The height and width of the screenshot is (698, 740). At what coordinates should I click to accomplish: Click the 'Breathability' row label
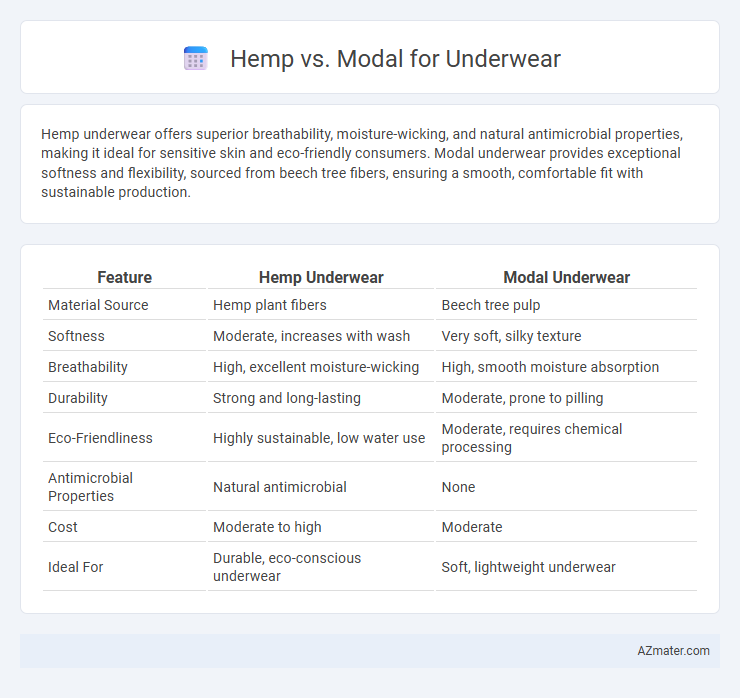click(x=88, y=367)
